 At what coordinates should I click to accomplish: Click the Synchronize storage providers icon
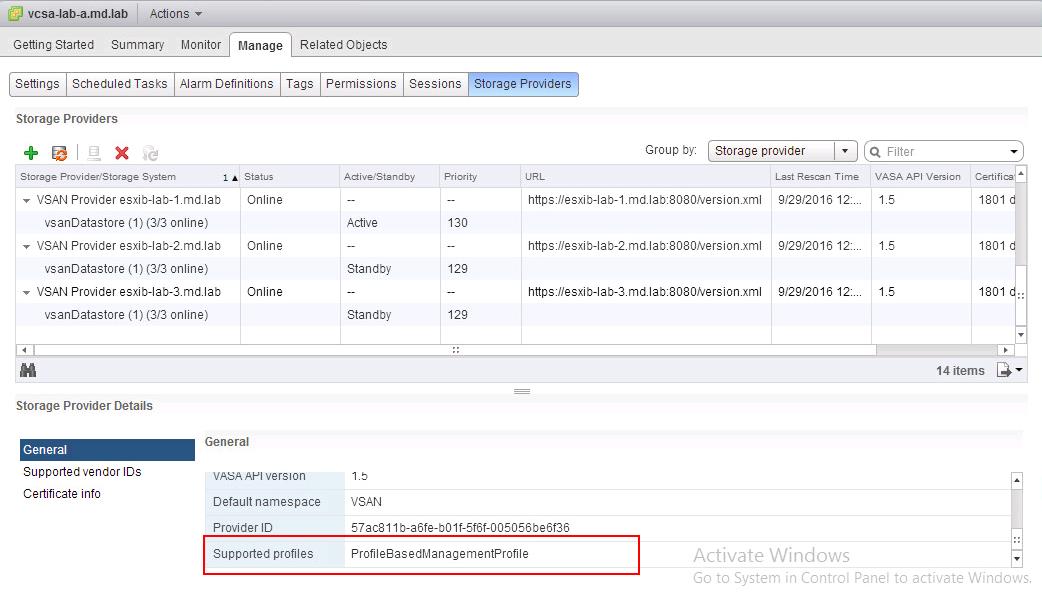coord(60,153)
